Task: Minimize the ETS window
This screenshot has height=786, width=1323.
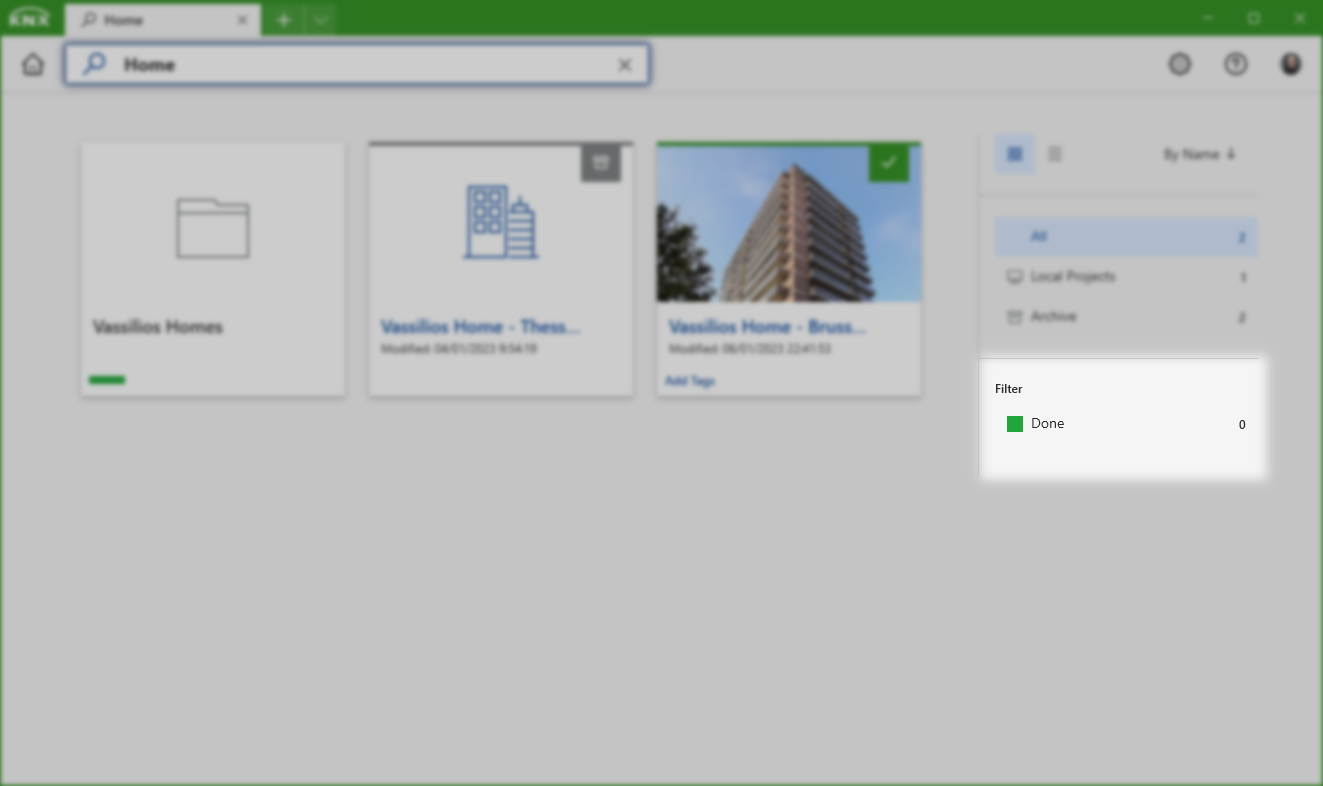Action: click(1208, 19)
